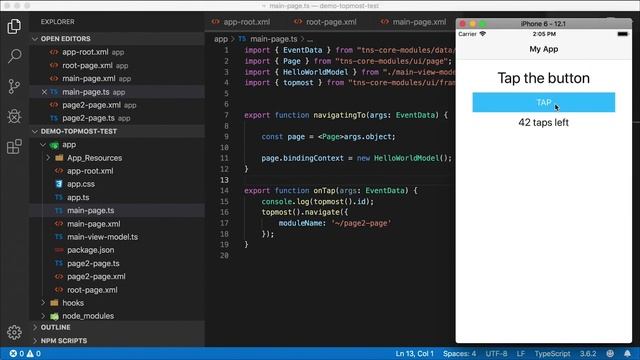Click the 'My App' title in simulator
Viewport: 640px width, 360px height.
click(x=544, y=49)
